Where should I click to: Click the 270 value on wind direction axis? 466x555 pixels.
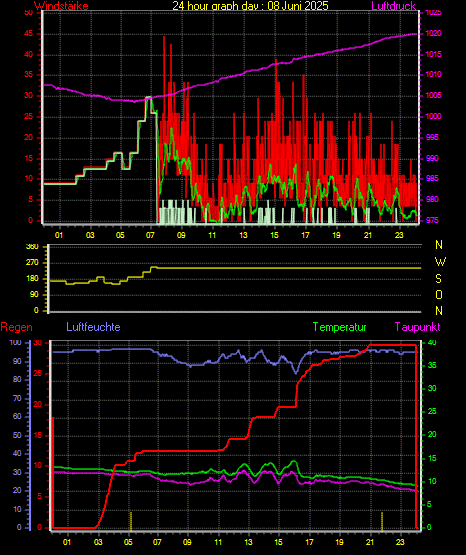[33, 263]
